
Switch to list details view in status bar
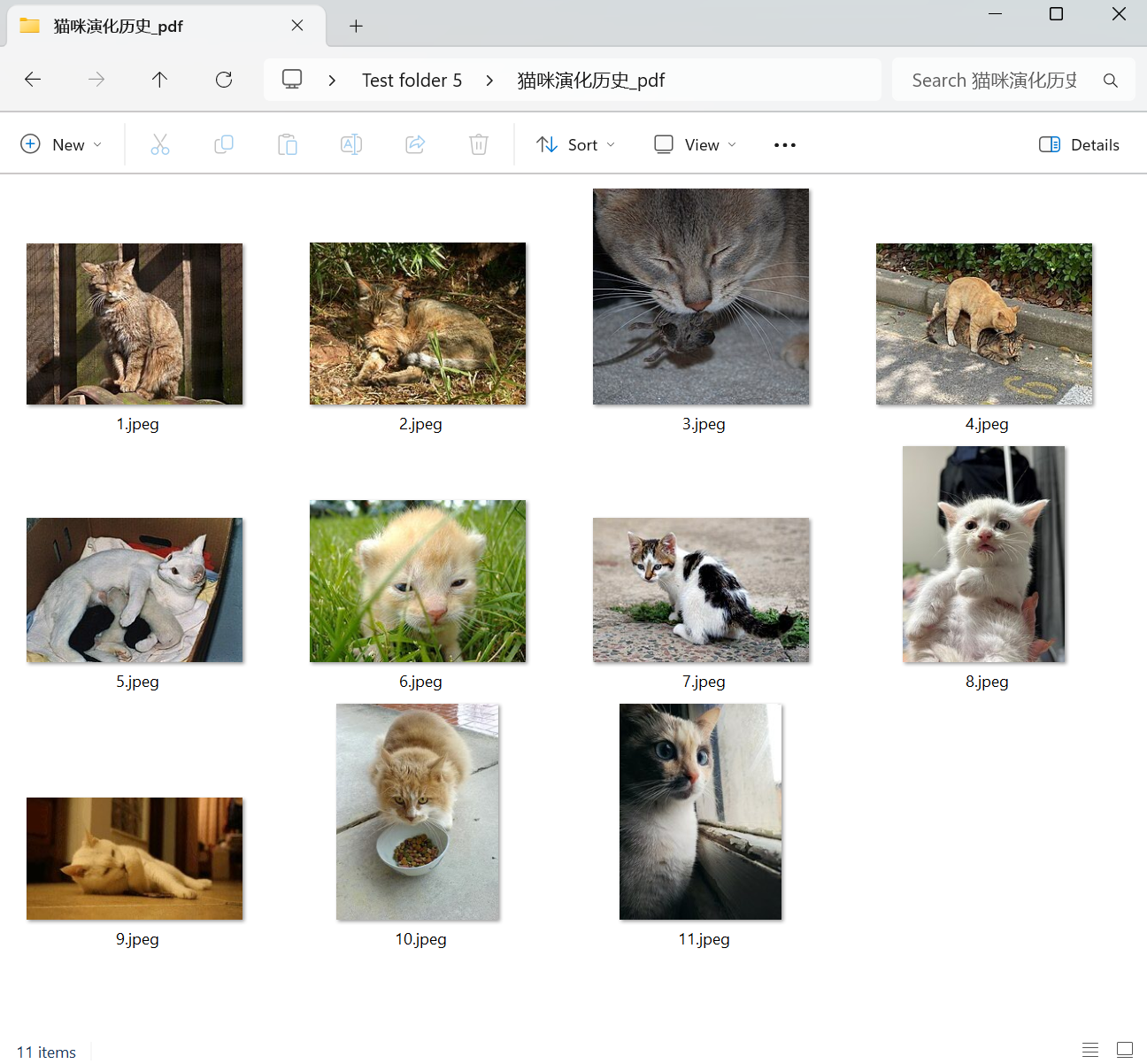[1090, 1050]
